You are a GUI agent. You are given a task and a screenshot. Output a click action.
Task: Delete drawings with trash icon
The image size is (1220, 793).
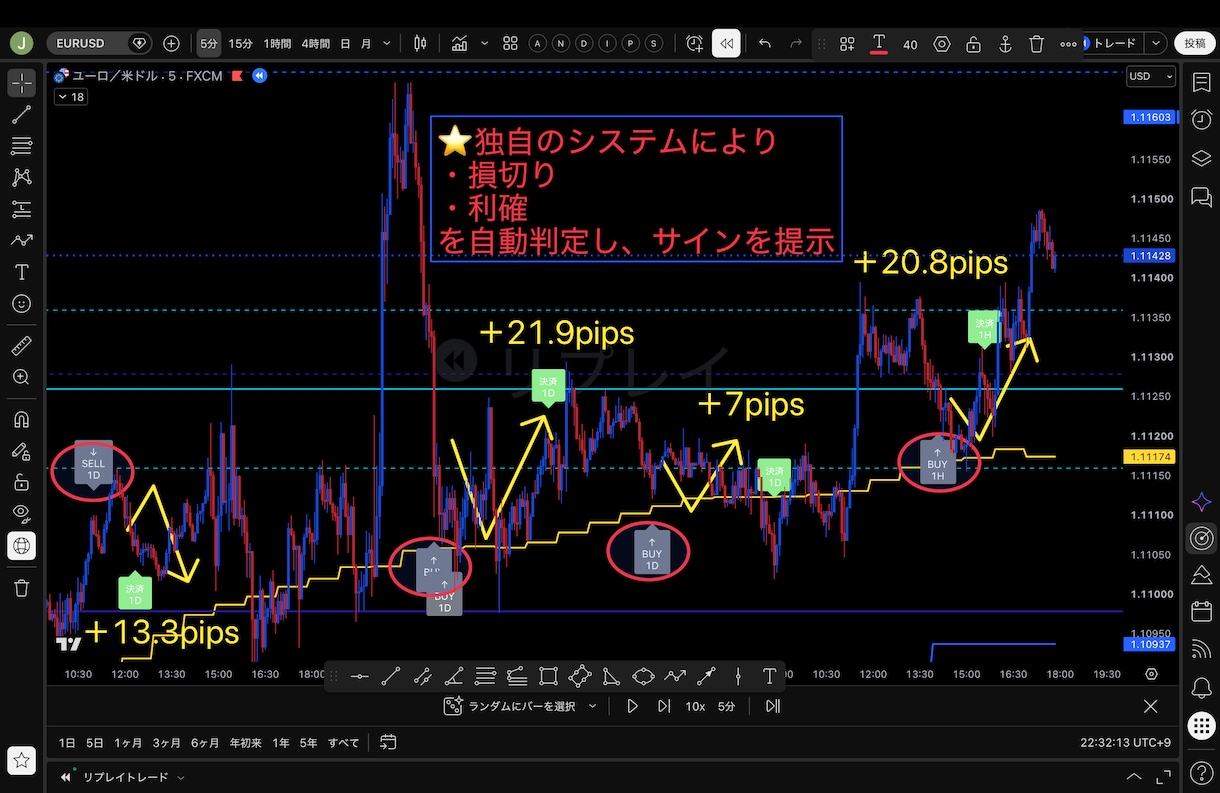point(21,587)
